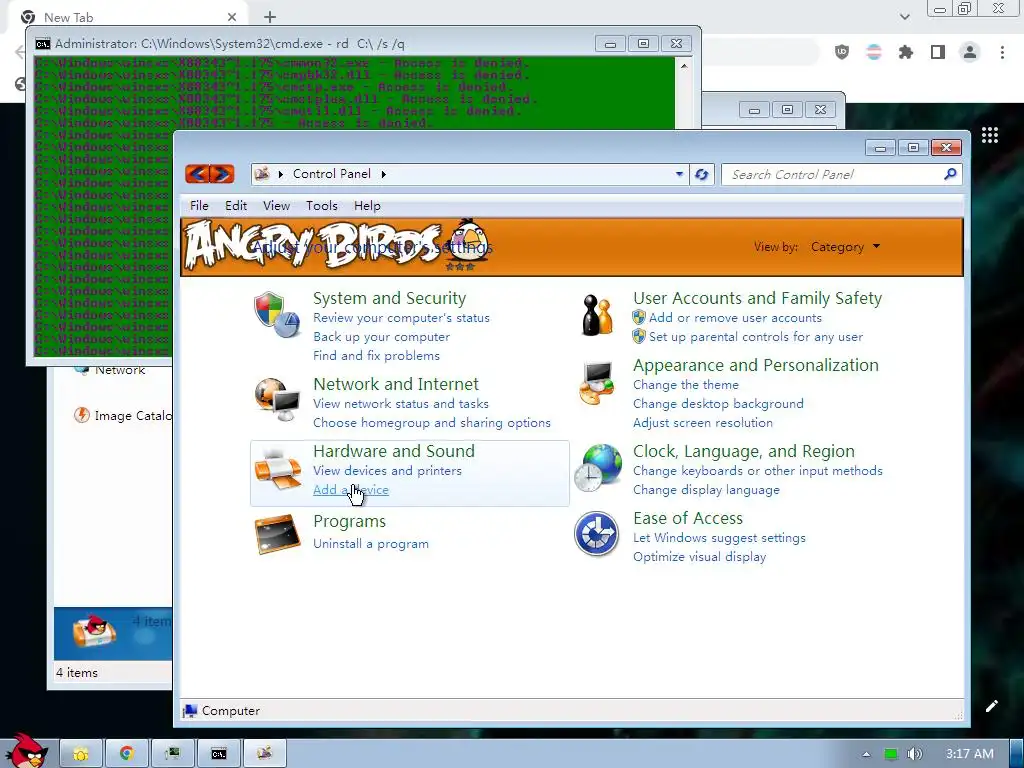Click the Ease of Access icon
Screen dimensions: 1024x768
596,534
